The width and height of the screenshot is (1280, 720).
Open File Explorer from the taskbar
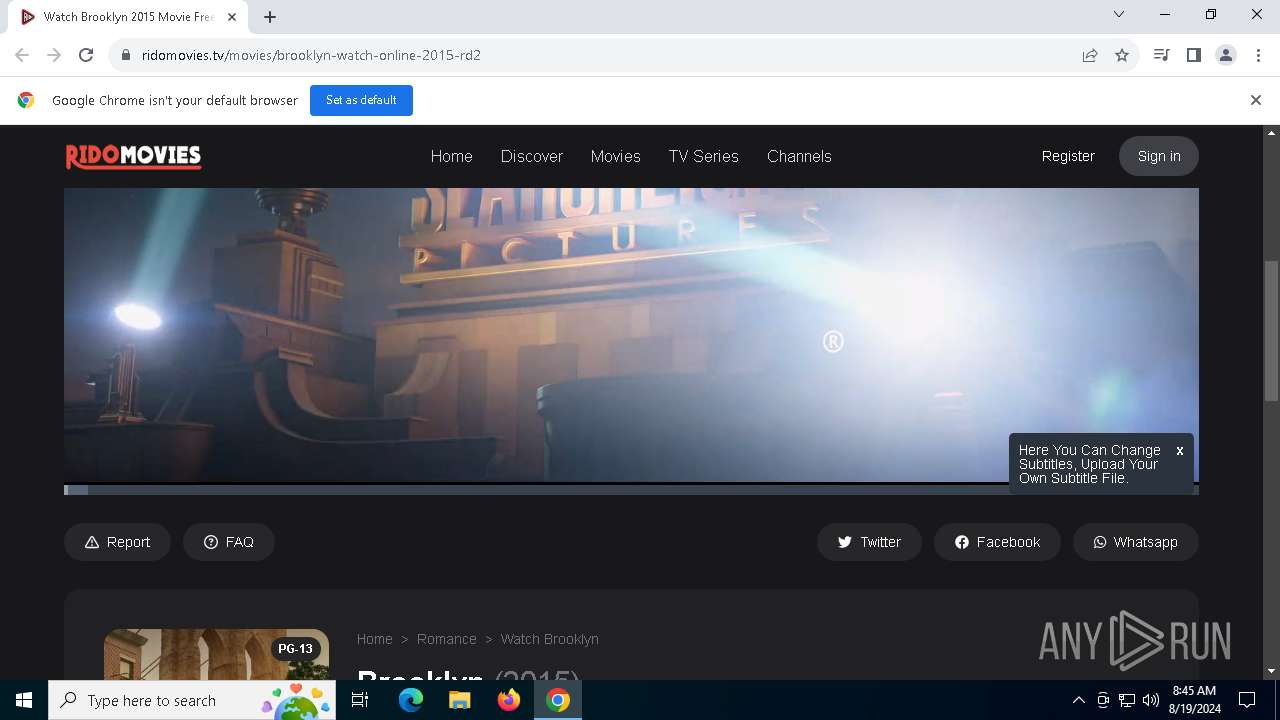[460, 700]
